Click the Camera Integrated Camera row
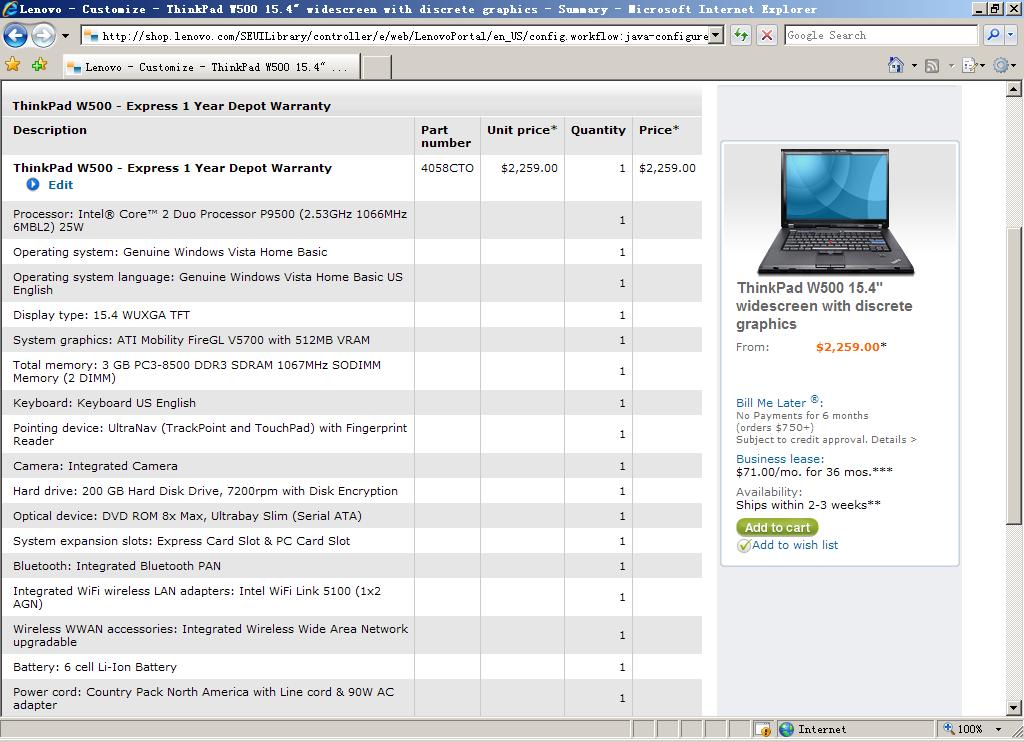The width and height of the screenshot is (1024, 742). (x=351, y=466)
